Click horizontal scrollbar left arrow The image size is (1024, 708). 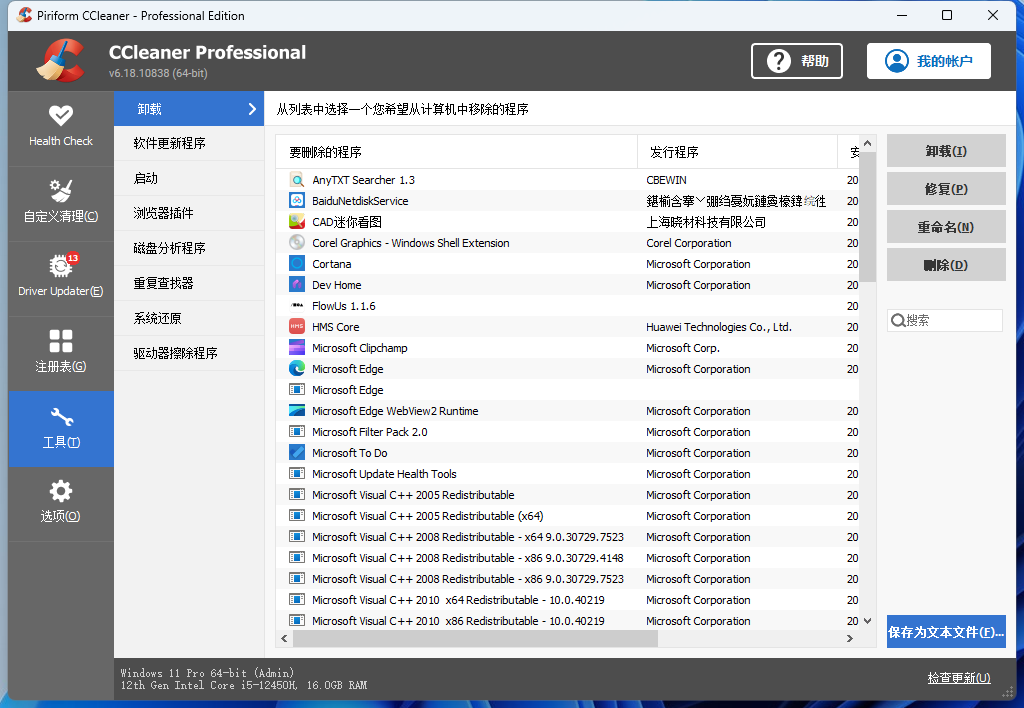[284, 638]
